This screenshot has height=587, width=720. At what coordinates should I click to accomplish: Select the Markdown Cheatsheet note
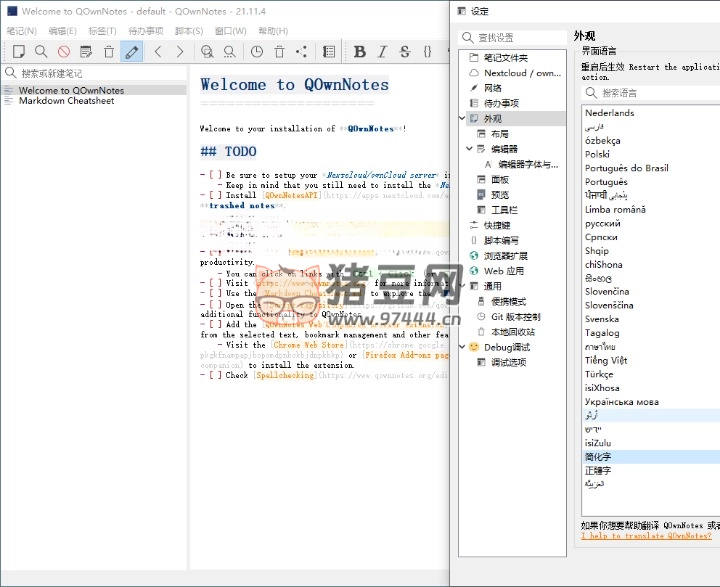pyautogui.click(x=66, y=101)
